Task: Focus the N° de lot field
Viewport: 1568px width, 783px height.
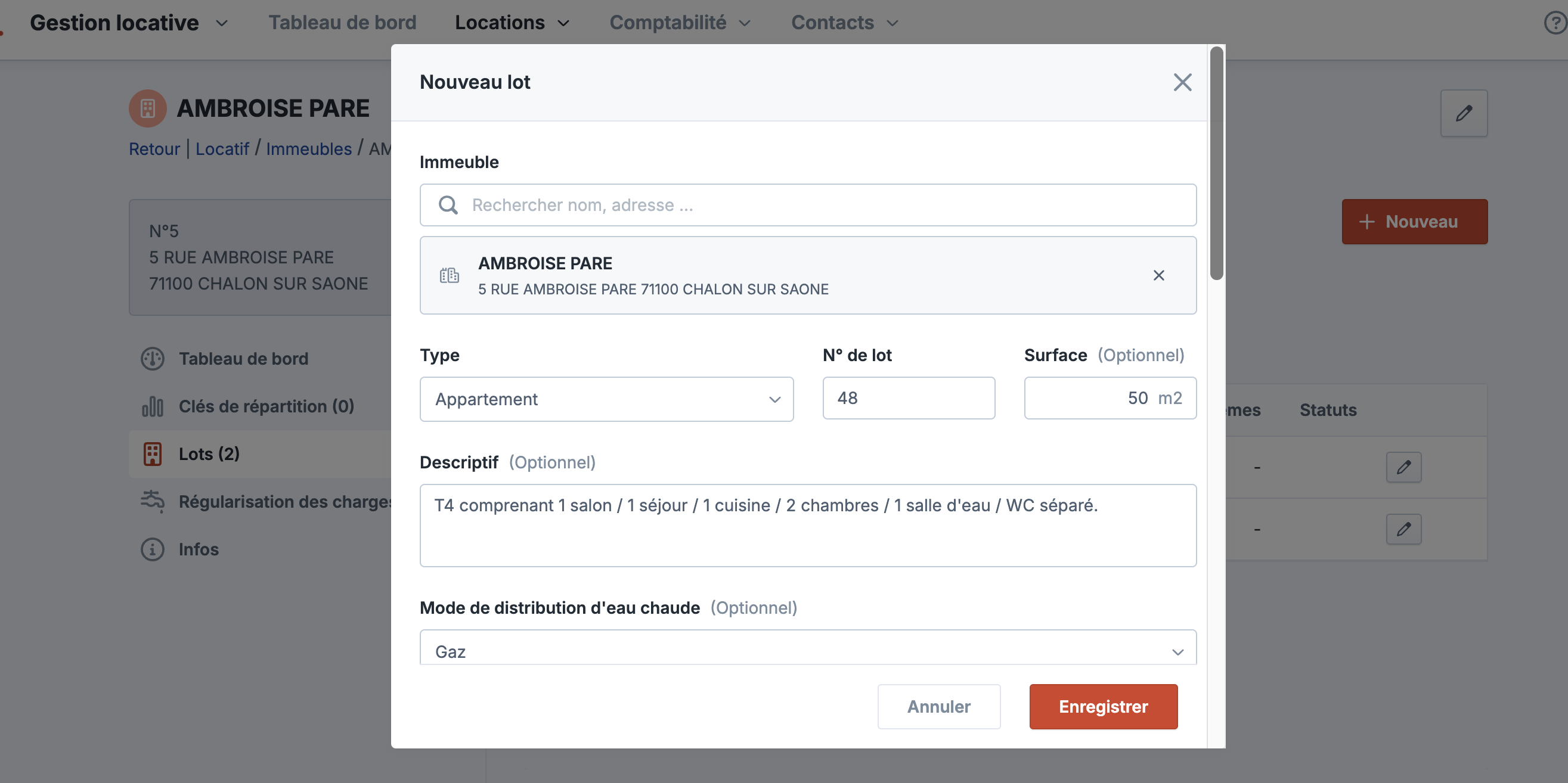Action: pos(908,398)
